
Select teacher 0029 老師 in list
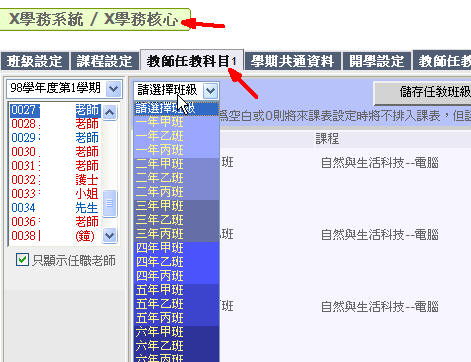click(55, 138)
